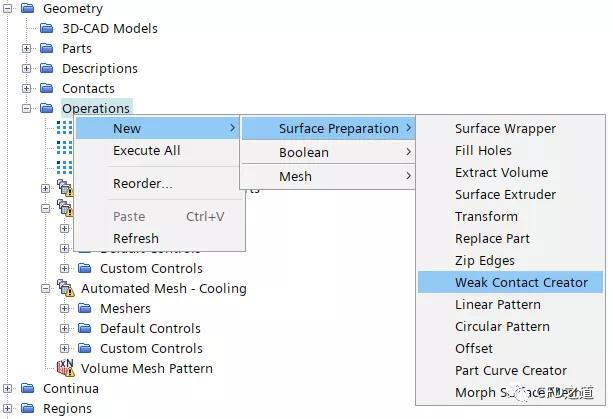Select the Custom Controls tree item under Cooling

[151, 348]
